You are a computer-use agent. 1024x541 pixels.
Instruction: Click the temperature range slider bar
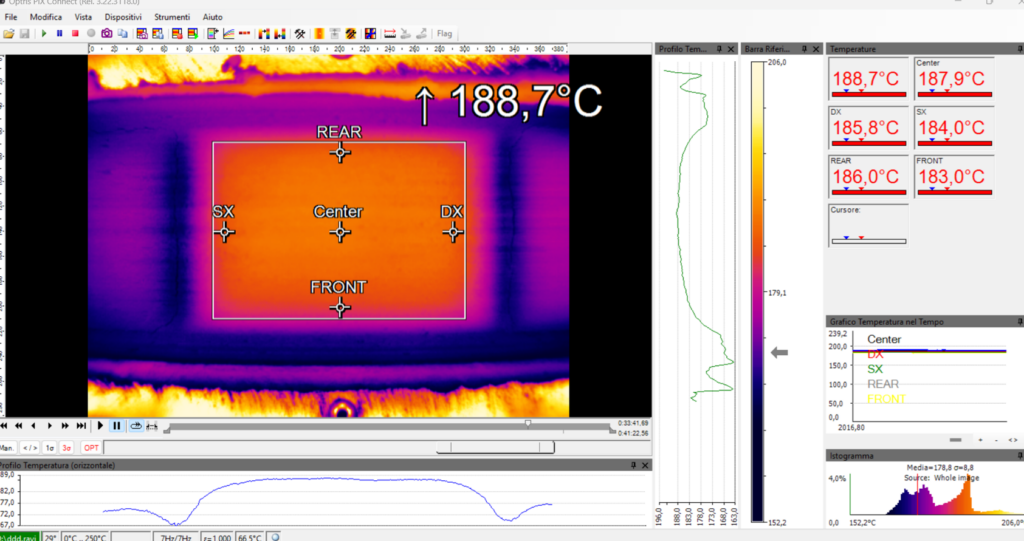tap(495, 447)
